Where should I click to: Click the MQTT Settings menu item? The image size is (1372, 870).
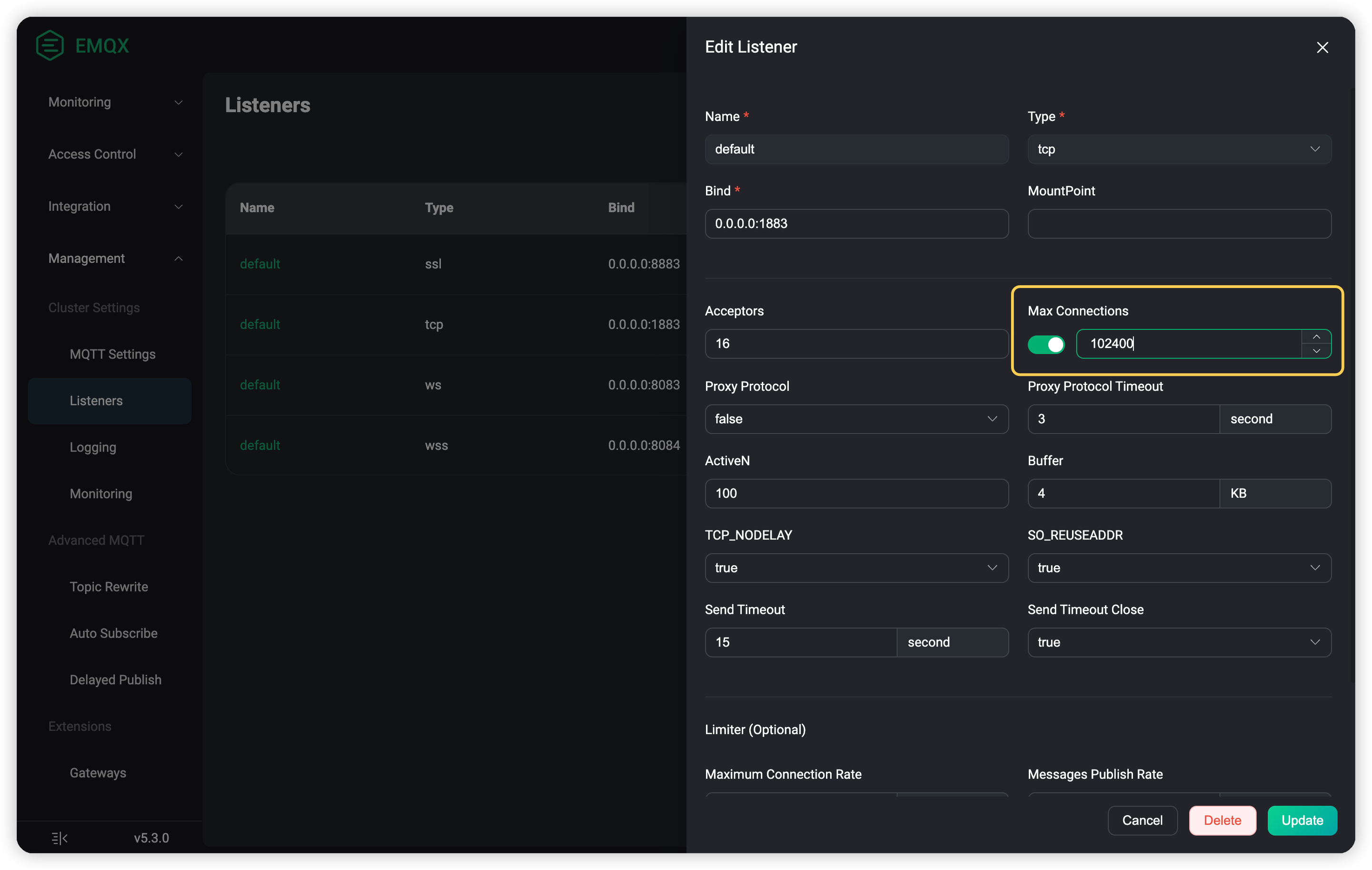112,354
